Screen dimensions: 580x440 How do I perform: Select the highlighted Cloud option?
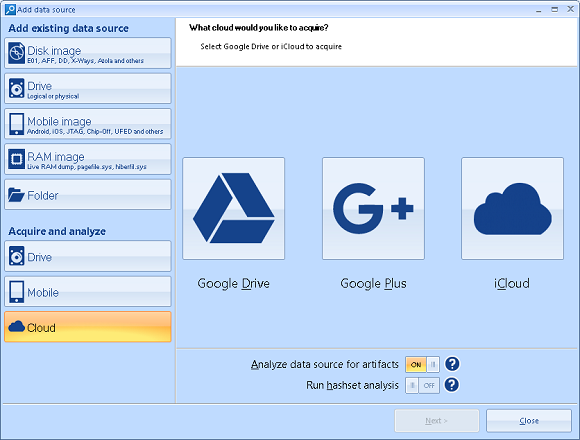88,327
